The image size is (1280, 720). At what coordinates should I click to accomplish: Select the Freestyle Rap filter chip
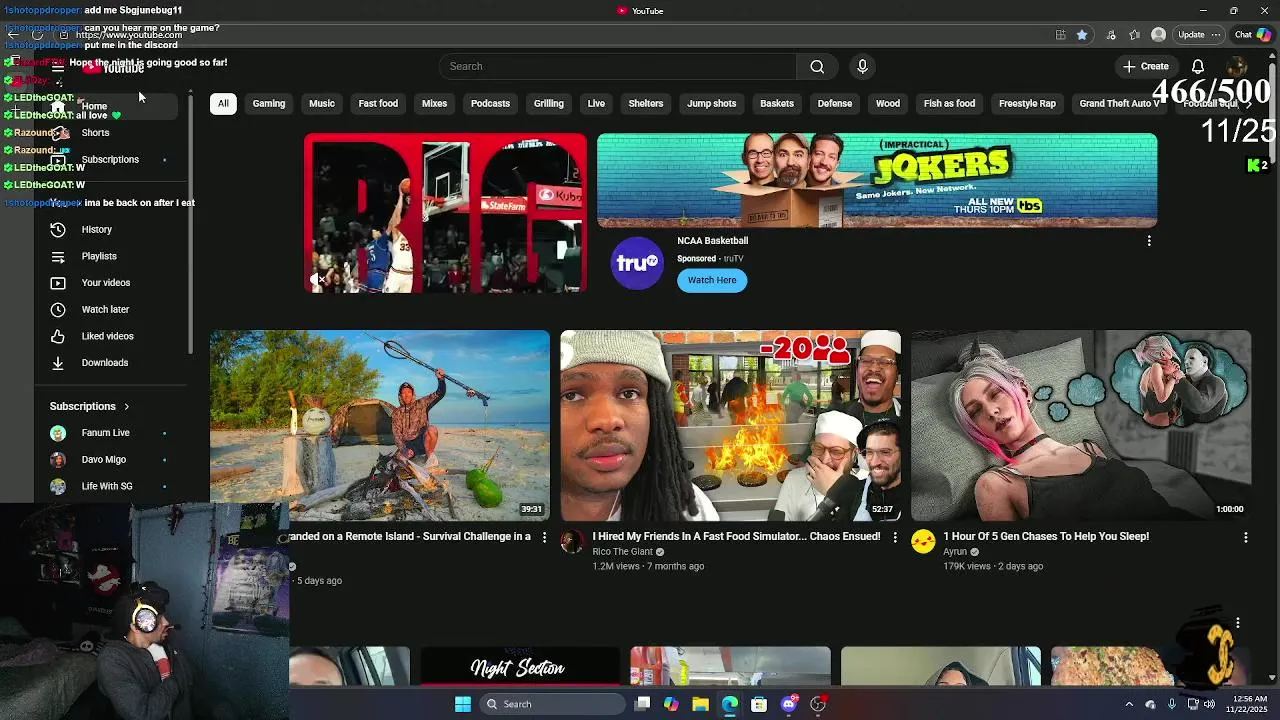tap(1027, 103)
